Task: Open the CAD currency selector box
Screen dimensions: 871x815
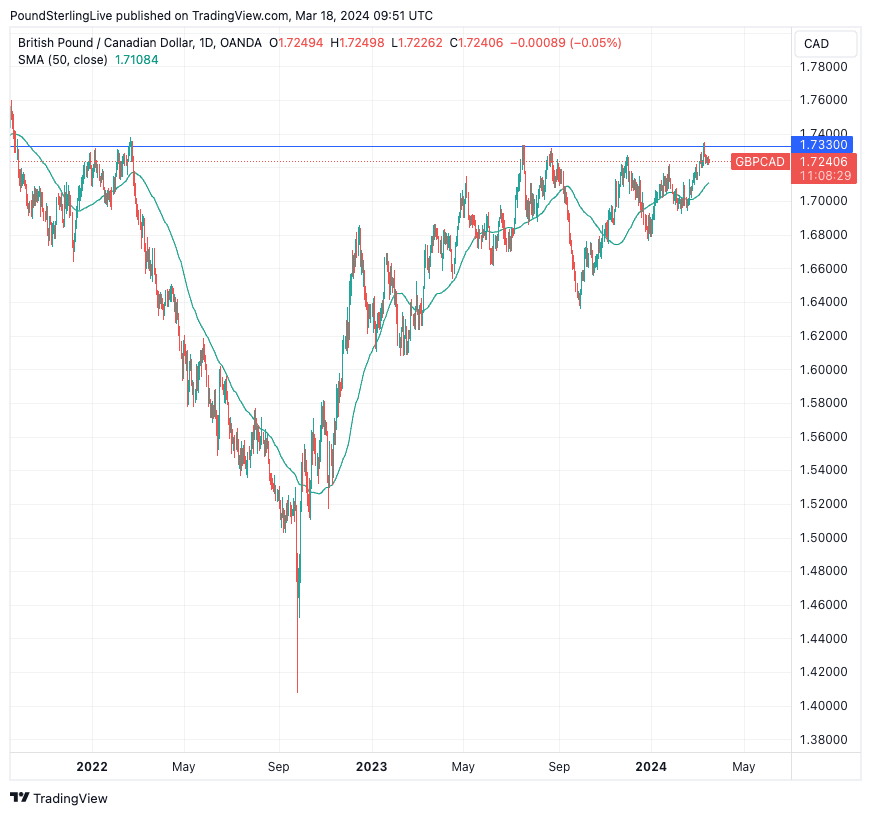Action: [825, 44]
